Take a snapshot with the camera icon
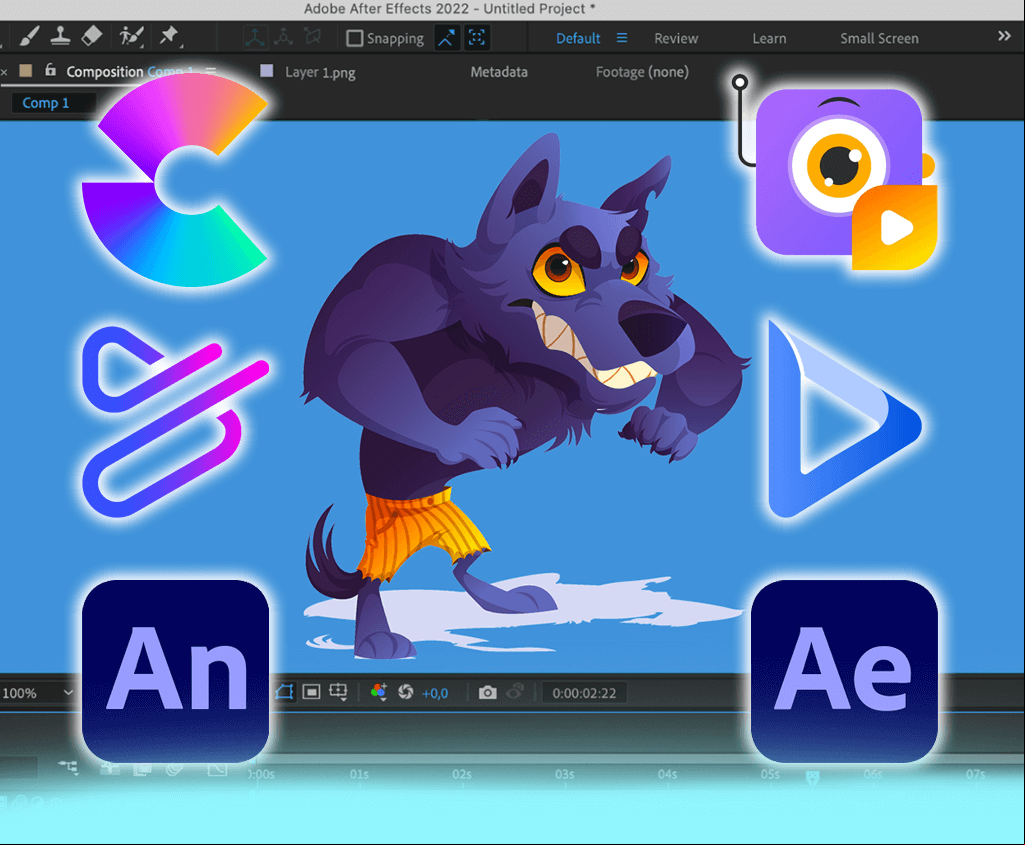1025x845 pixels. coord(488,693)
